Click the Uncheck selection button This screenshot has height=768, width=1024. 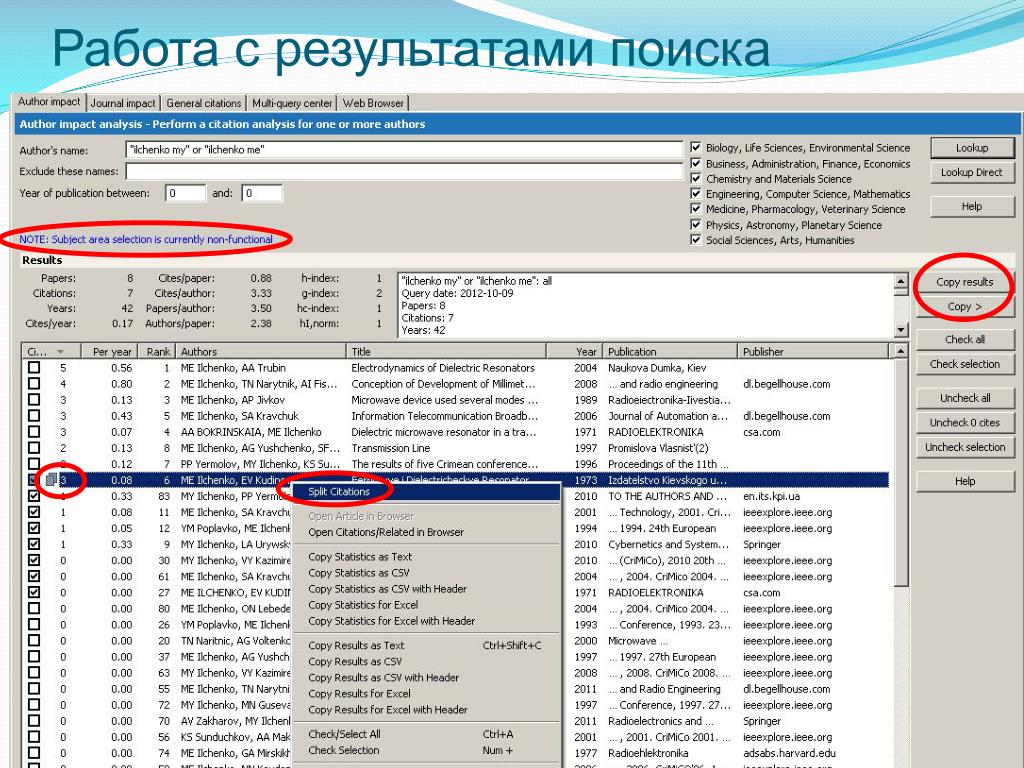[965, 447]
